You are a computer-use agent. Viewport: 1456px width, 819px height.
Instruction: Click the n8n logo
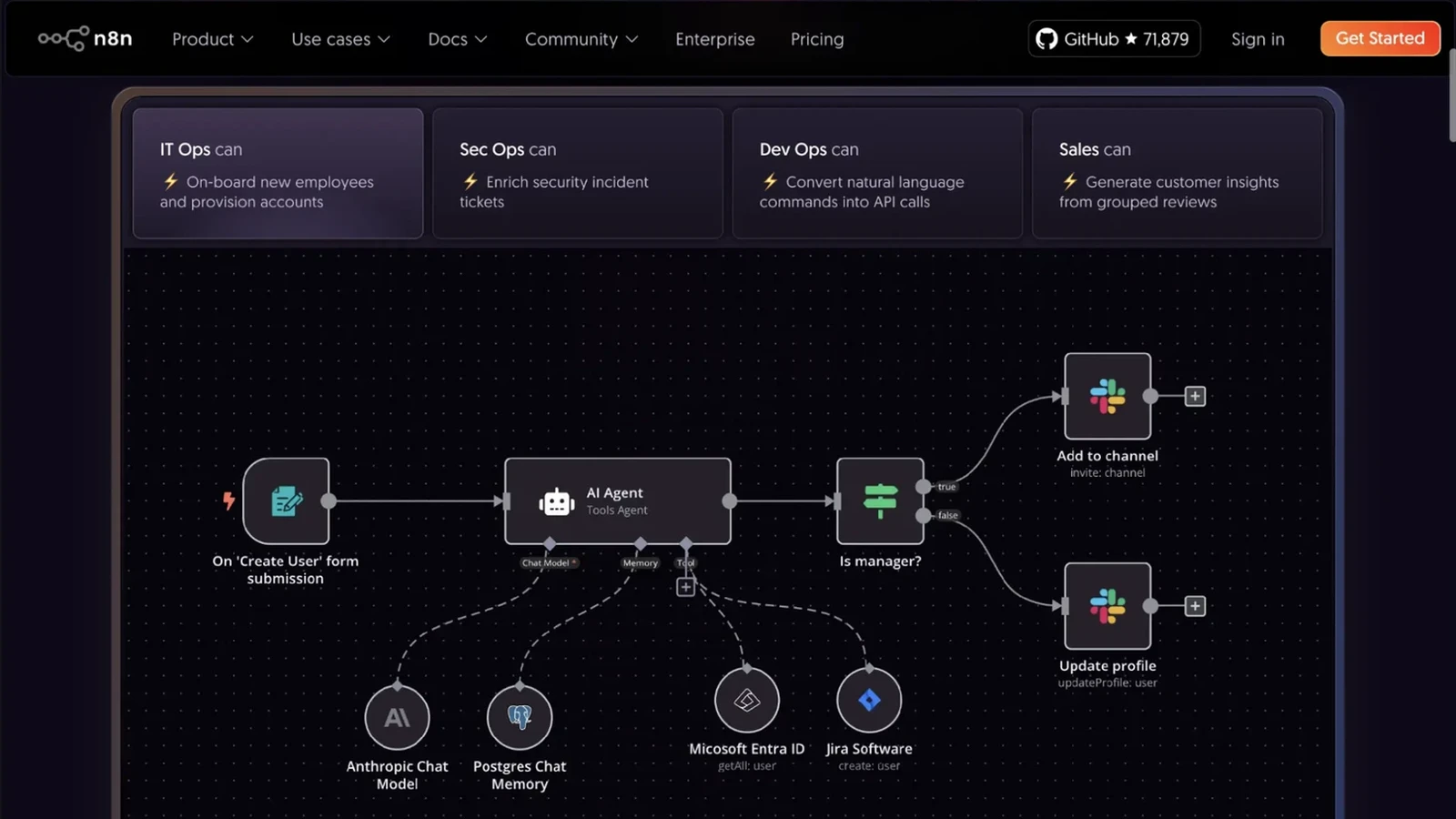(x=85, y=38)
